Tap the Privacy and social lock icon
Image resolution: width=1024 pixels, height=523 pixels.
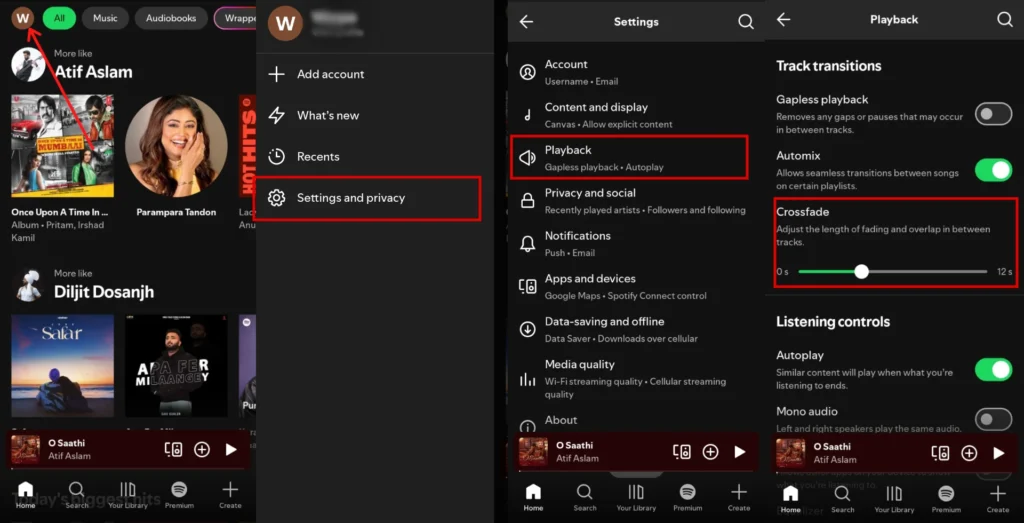click(528, 201)
